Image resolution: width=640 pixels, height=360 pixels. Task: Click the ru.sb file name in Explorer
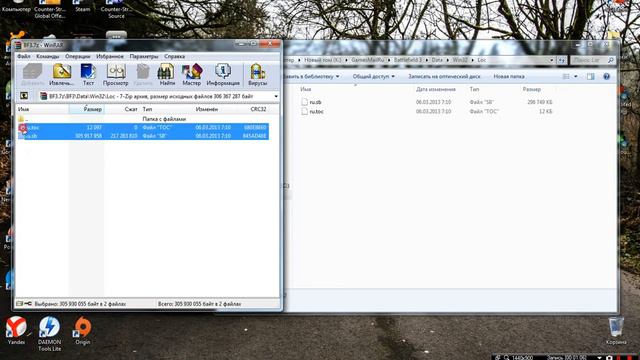[x=315, y=102]
